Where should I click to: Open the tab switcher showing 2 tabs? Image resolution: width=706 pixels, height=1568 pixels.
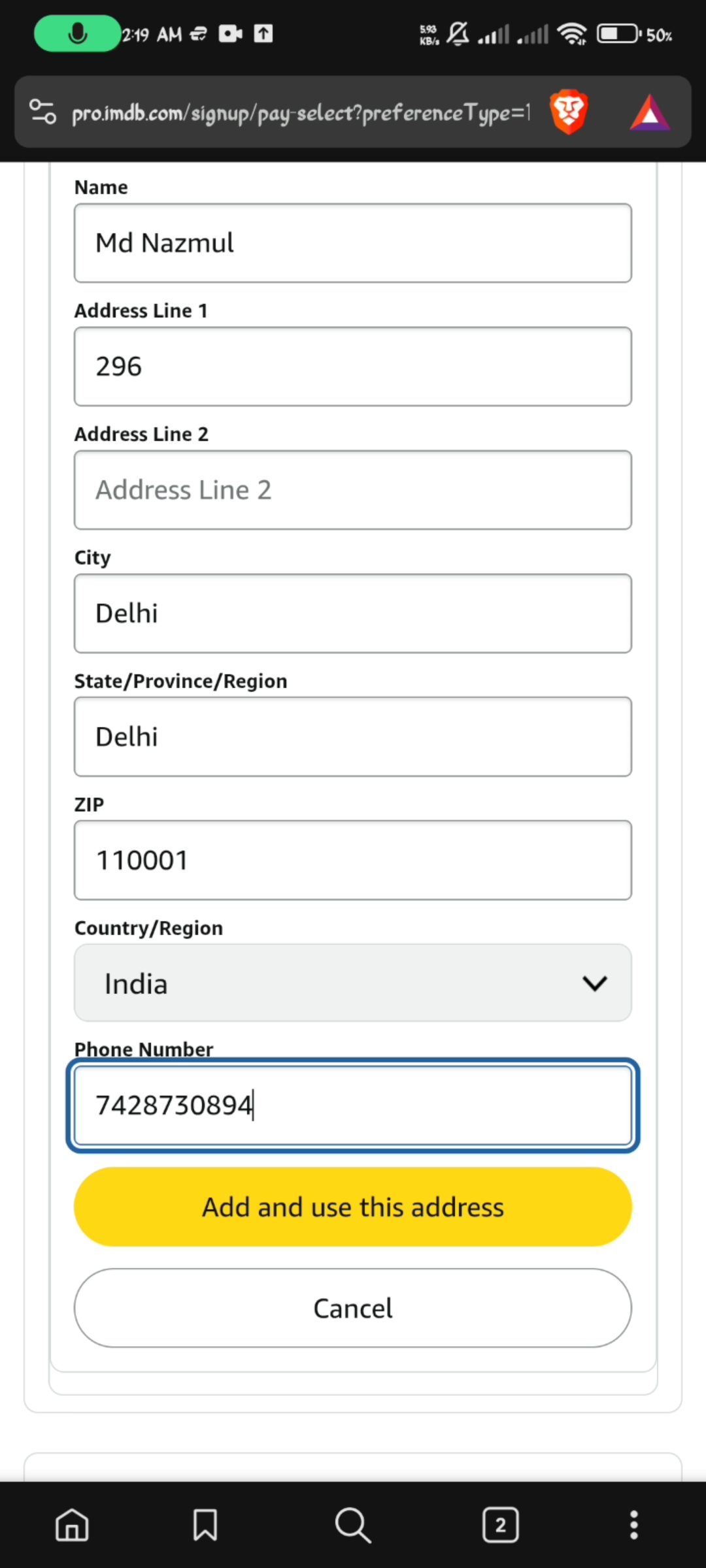point(501,1525)
